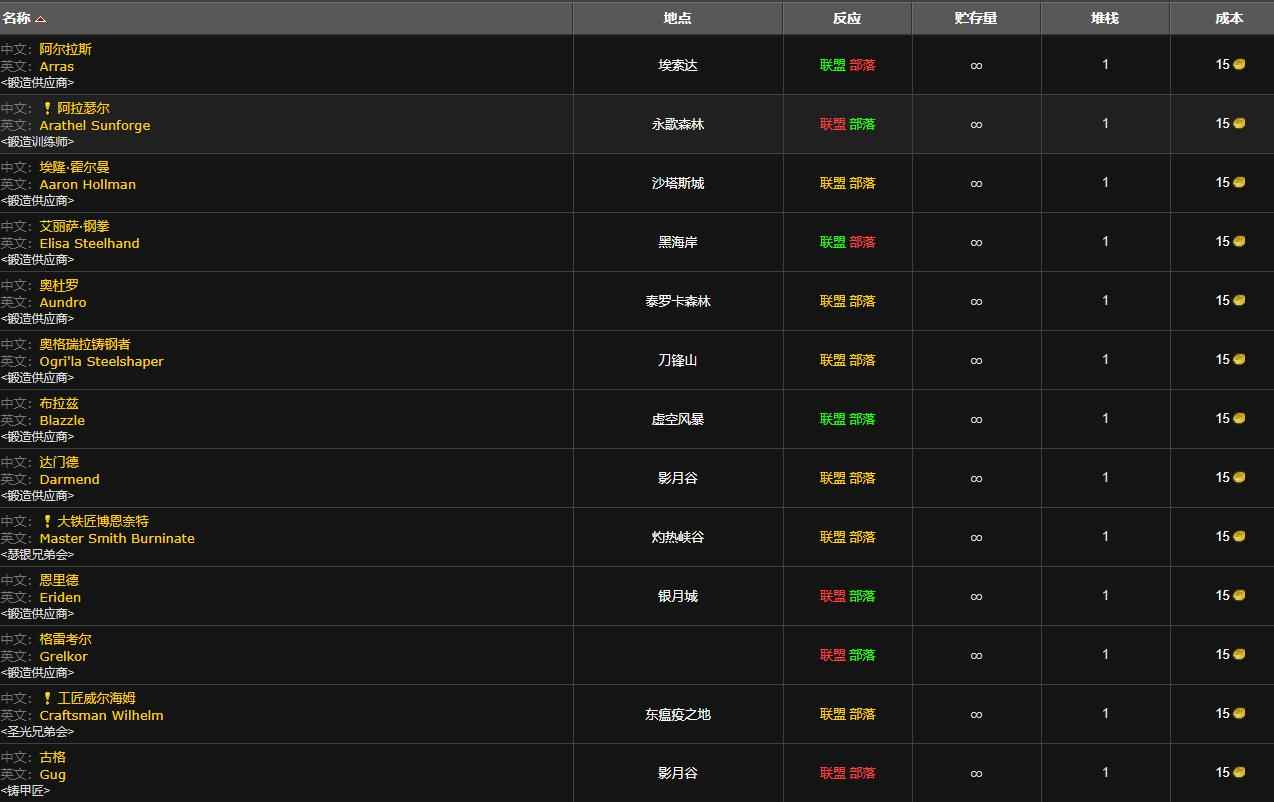Open the Chinese name 埃隆·霍尔曼 link
The height and width of the screenshot is (802, 1274).
click(x=75, y=167)
